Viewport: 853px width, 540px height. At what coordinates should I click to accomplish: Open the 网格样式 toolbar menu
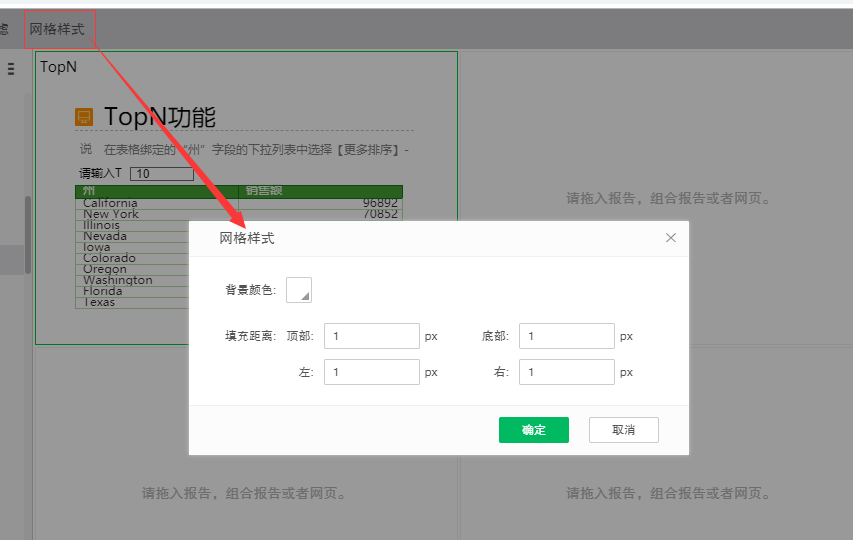[59, 29]
